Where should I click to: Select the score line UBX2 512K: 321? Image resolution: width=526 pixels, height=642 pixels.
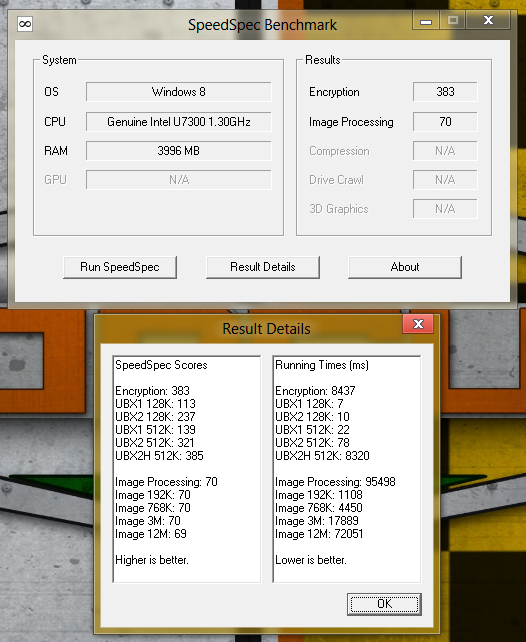[x=155, y=443]
